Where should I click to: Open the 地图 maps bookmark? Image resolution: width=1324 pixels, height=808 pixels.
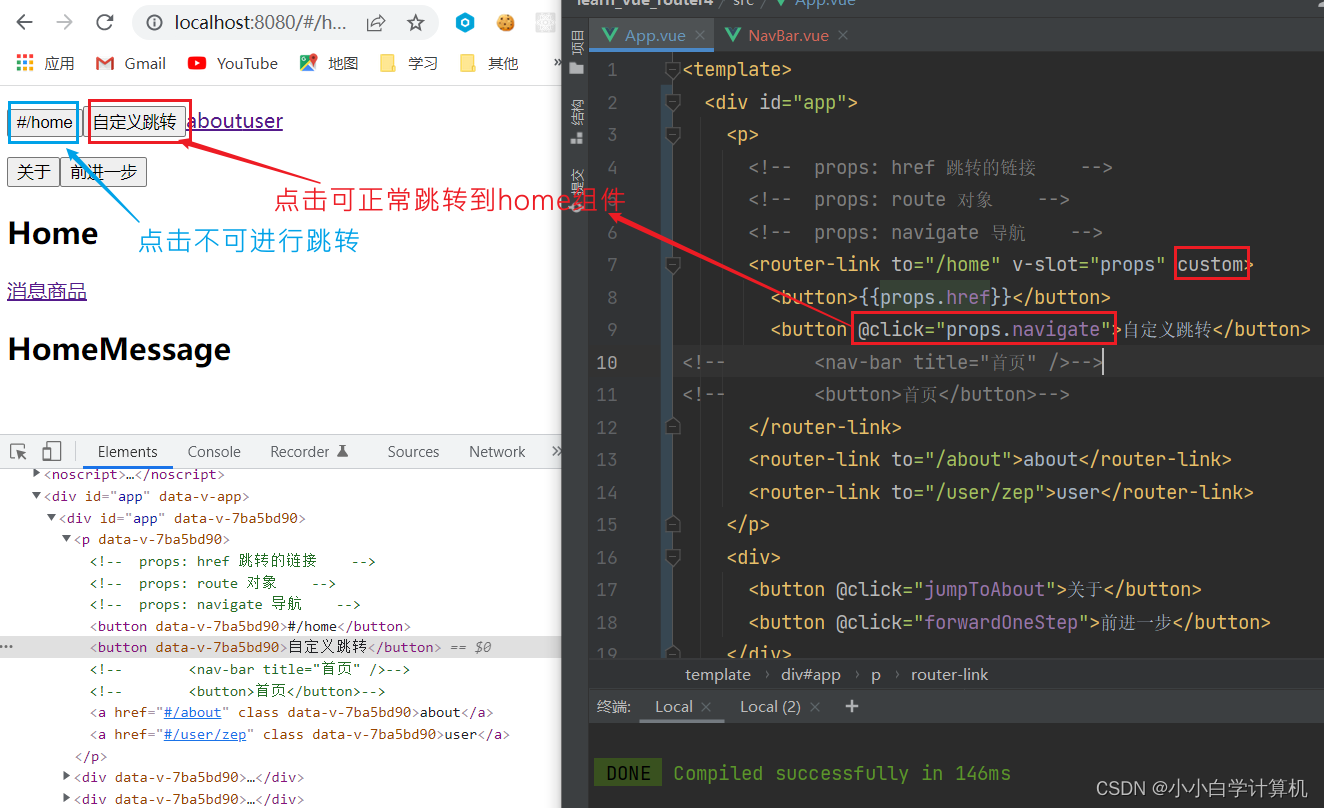[329, 63]
